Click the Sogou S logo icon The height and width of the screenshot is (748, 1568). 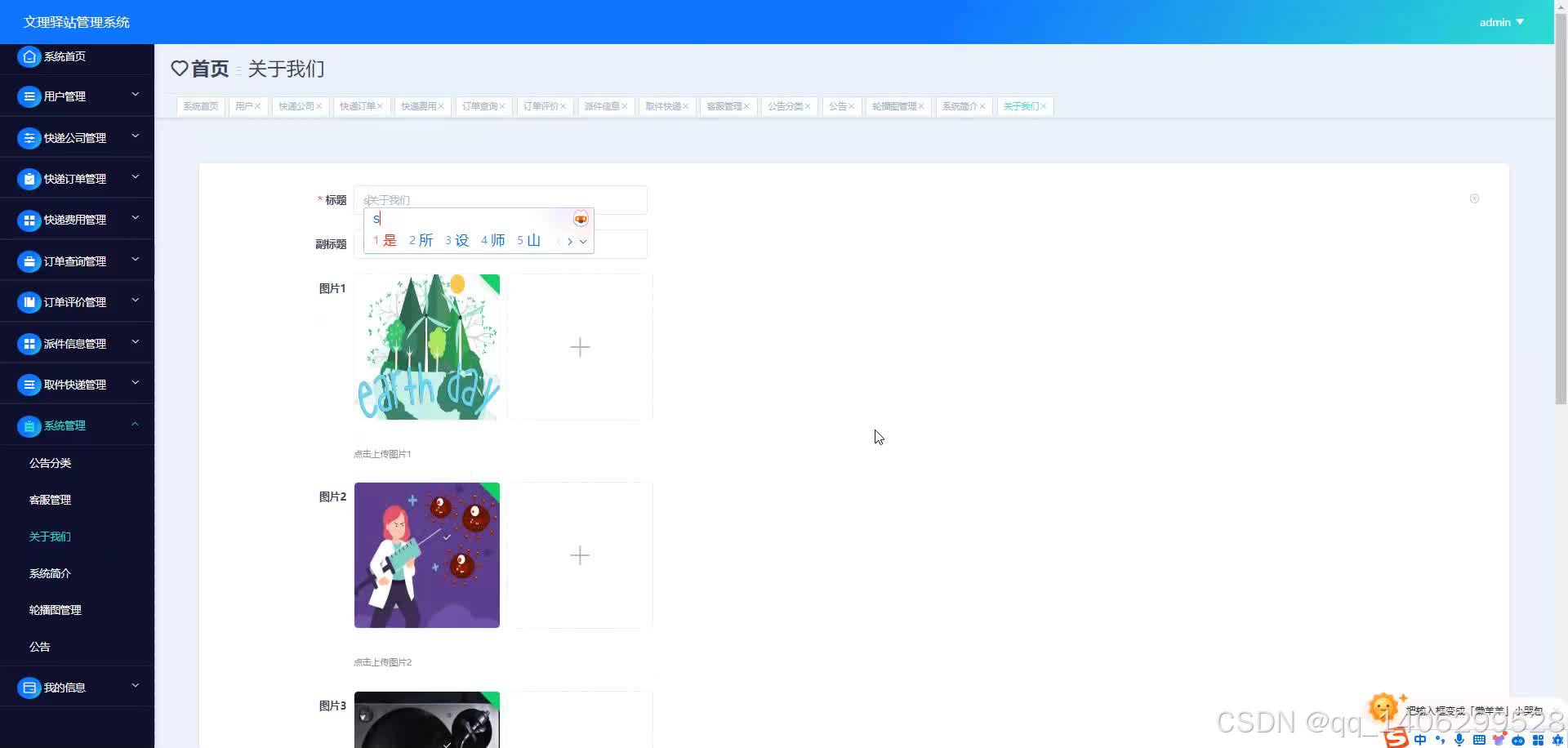(x=1396, y=738)
